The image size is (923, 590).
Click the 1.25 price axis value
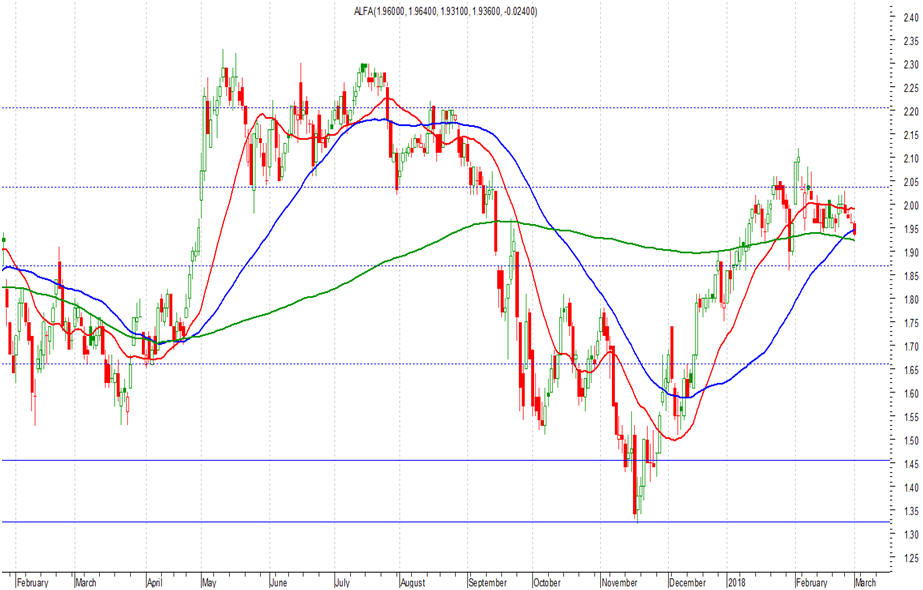[911, 558]
